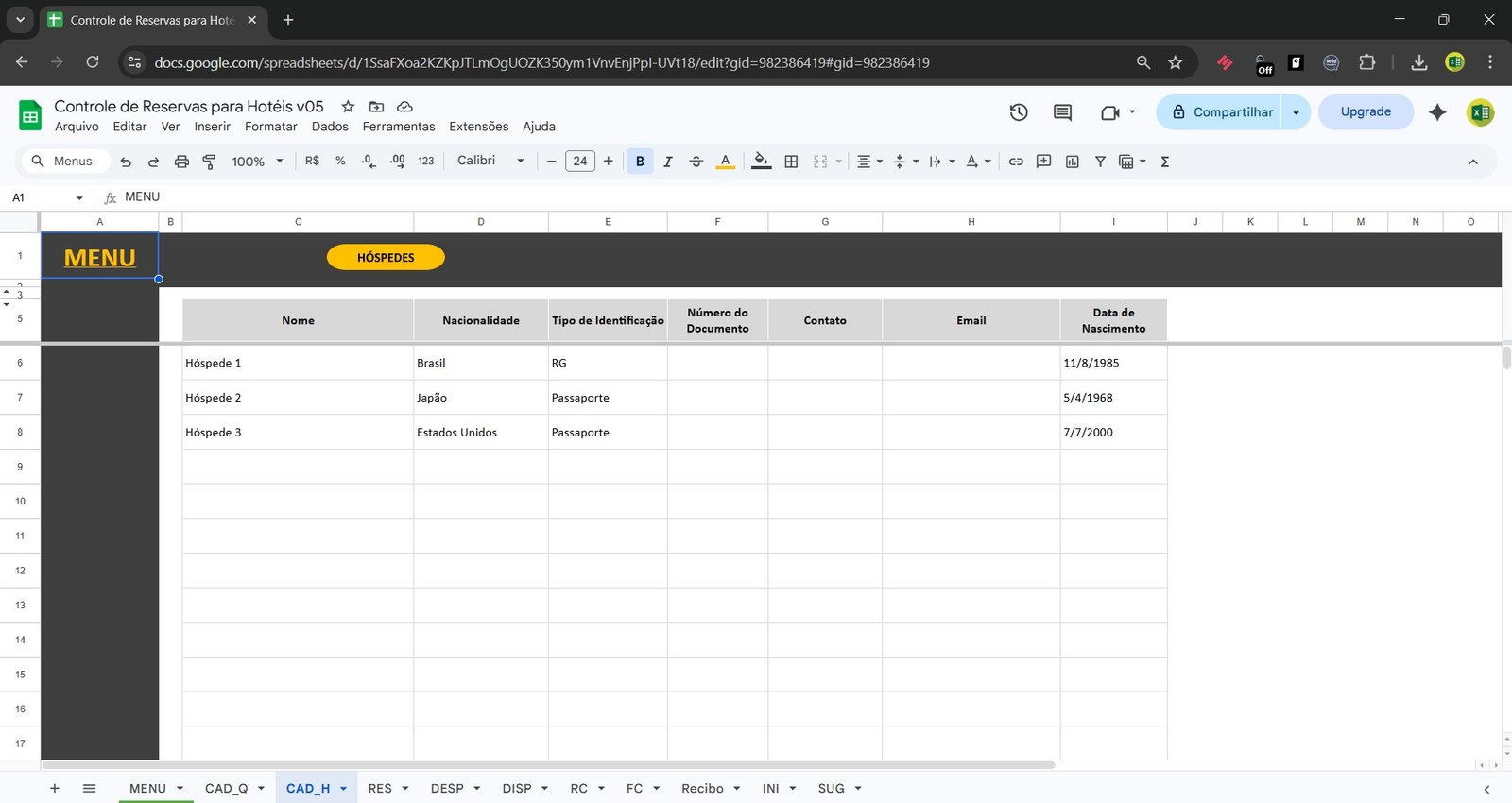Viewport: 1512px width, 803px height.
Task: Open the borders tool
Action: tap(791, 162)
